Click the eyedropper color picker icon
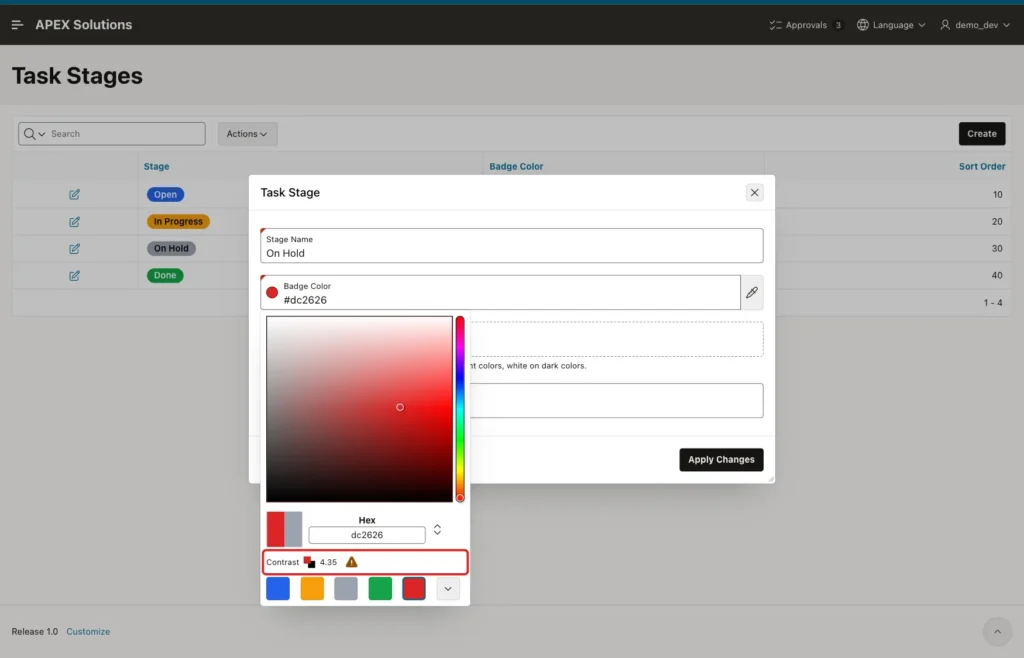Viewport: 1024px width, 658px height. 752,292
